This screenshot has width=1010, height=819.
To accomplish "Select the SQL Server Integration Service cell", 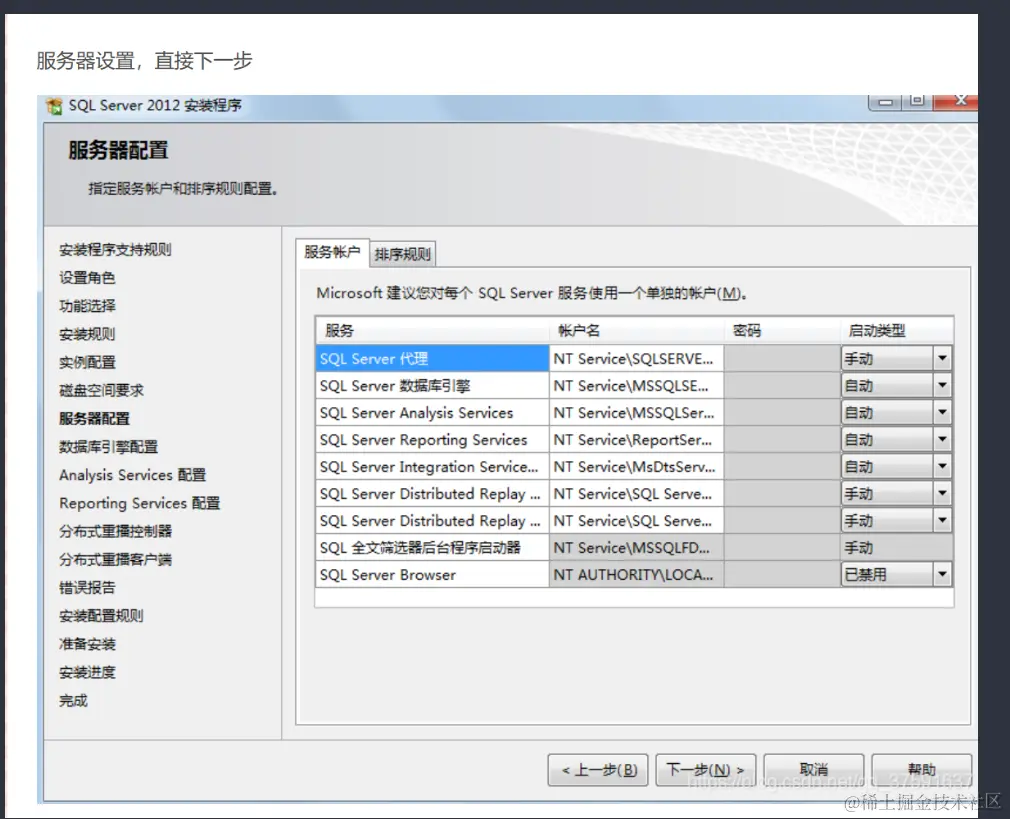I will [432, 467].
